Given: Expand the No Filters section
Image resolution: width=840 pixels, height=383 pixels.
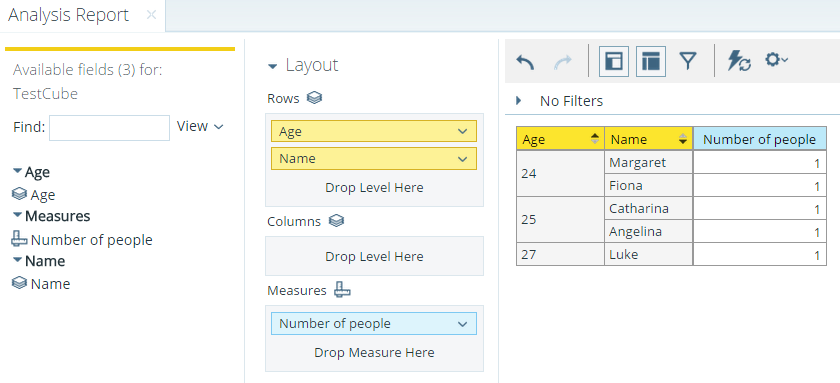Looking at the screenshot, I should (519, 100).
